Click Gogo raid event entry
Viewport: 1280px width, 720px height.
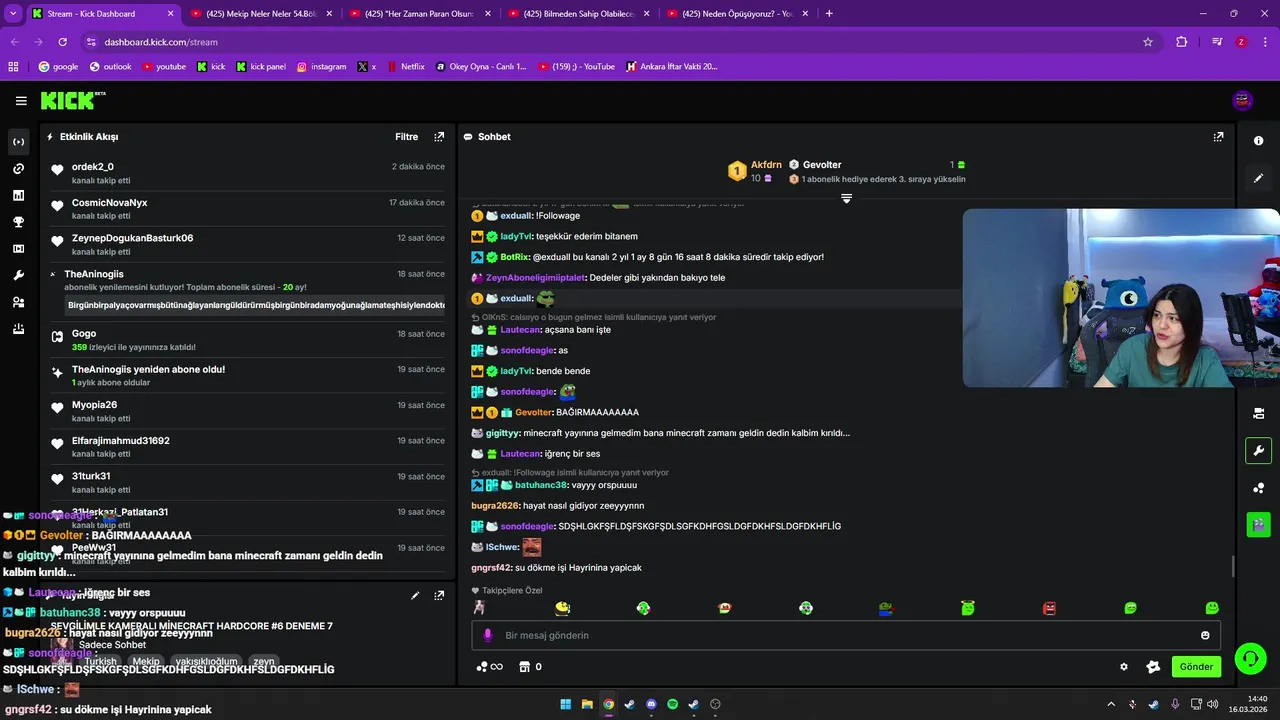point(248,340)
